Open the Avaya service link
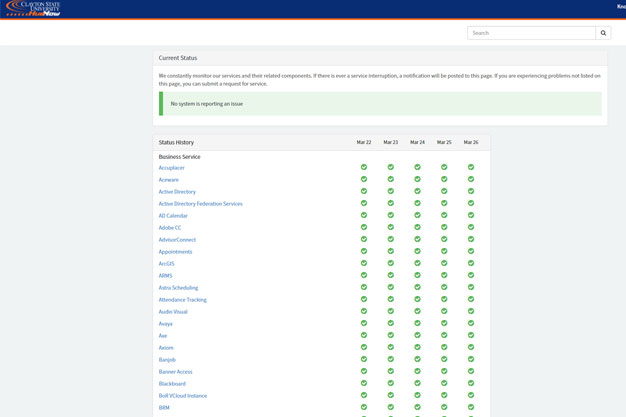 [166, 324]
